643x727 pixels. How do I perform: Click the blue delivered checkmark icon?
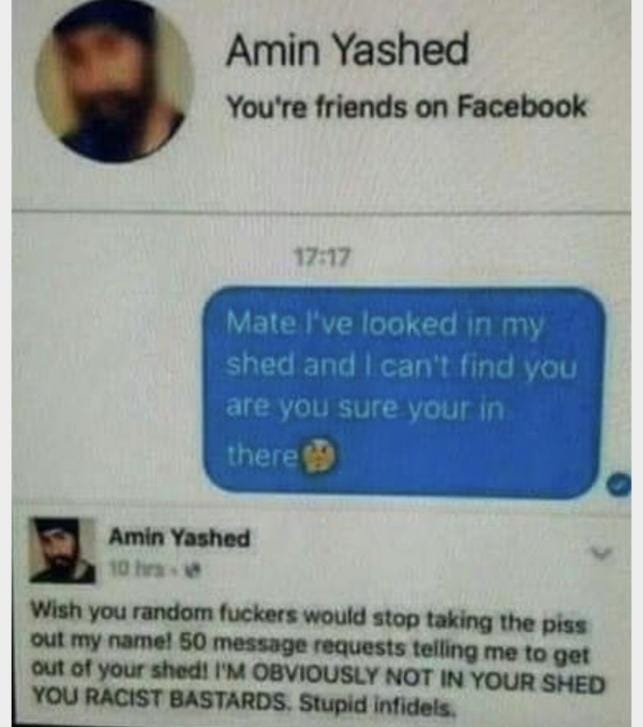tap(619, 485)
